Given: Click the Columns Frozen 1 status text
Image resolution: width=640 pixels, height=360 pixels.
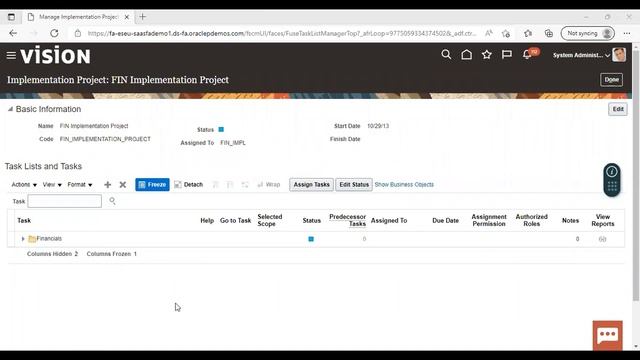Looking at the screenshot, I should tap(111, 254).
